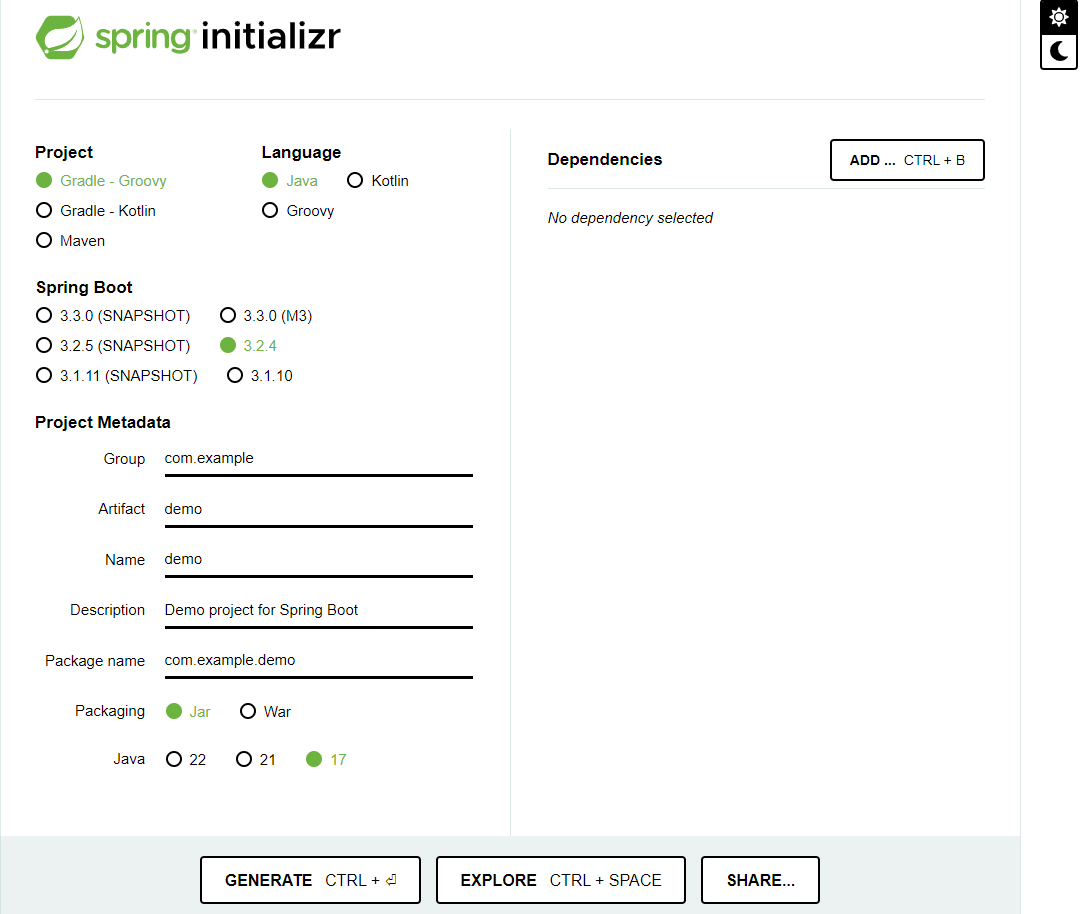Generate the project zip
1084x914 pixels.
(310, 880)
